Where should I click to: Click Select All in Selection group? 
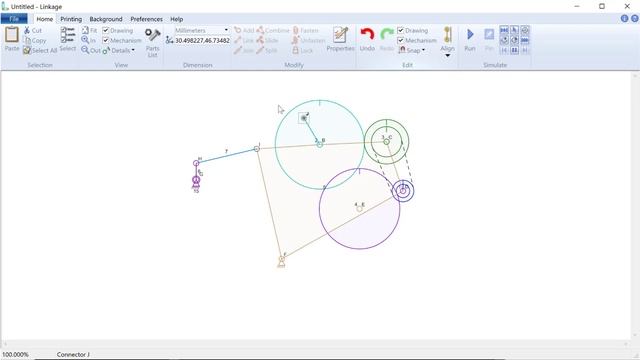(x=40, y=50)
